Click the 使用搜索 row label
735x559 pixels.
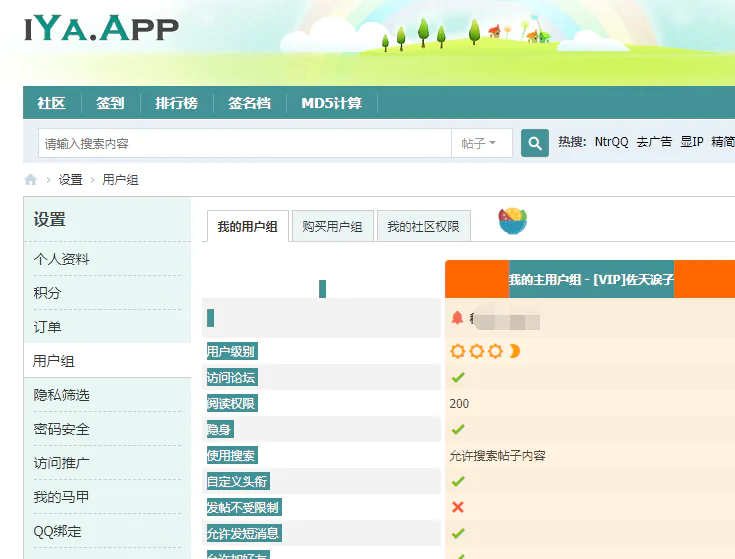[232, 455]
